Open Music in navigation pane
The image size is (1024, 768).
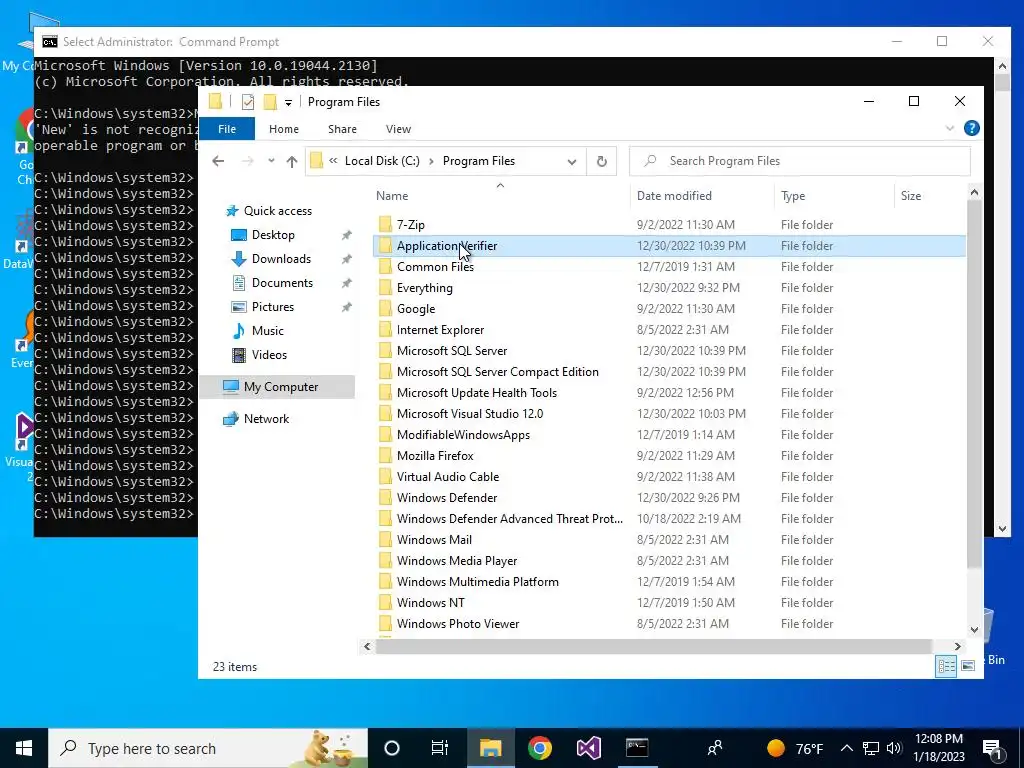click(268, 331)
